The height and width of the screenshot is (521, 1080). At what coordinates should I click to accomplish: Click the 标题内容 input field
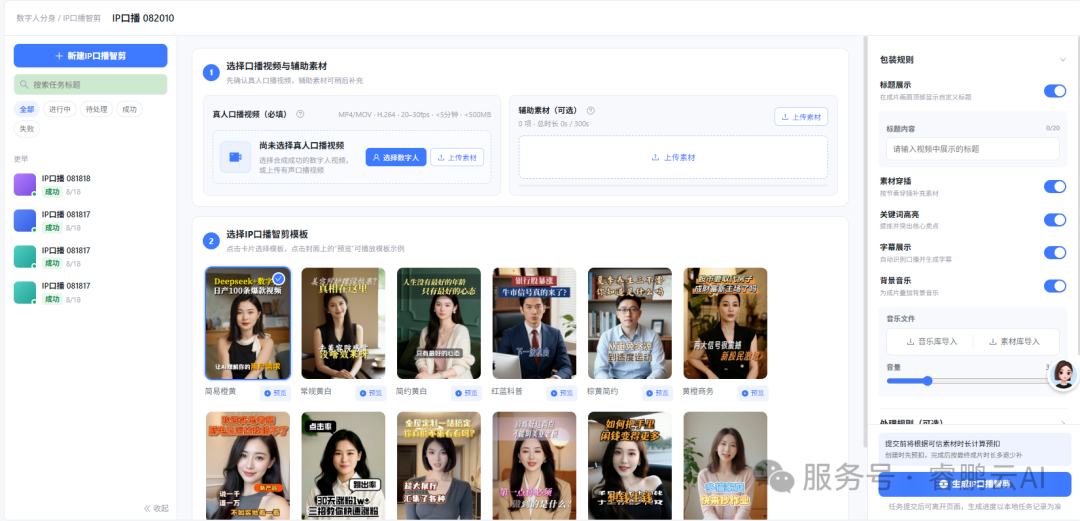(x=972, y=149)
